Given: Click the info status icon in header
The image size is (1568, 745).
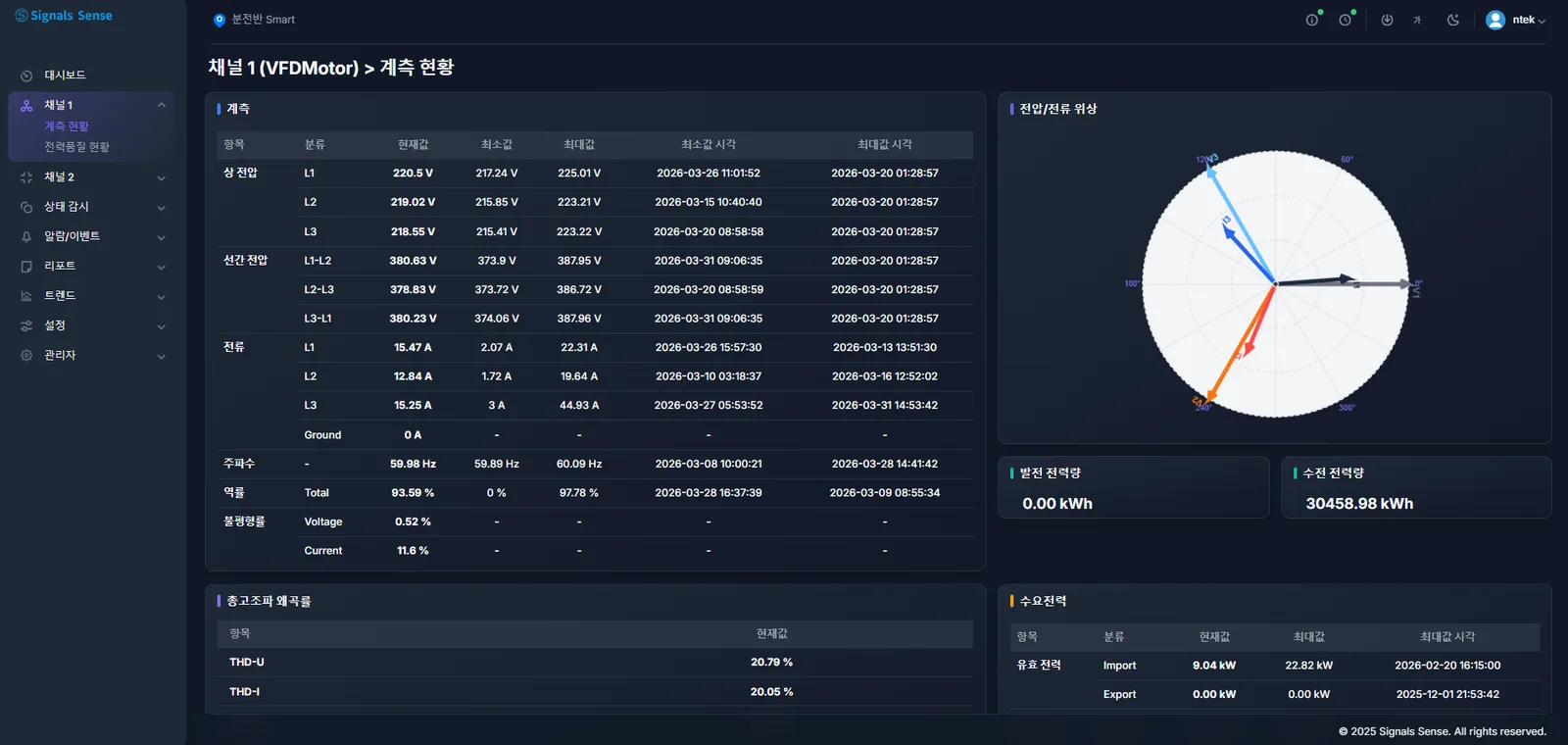Looking at the screenshot, I should (1311, 20).
